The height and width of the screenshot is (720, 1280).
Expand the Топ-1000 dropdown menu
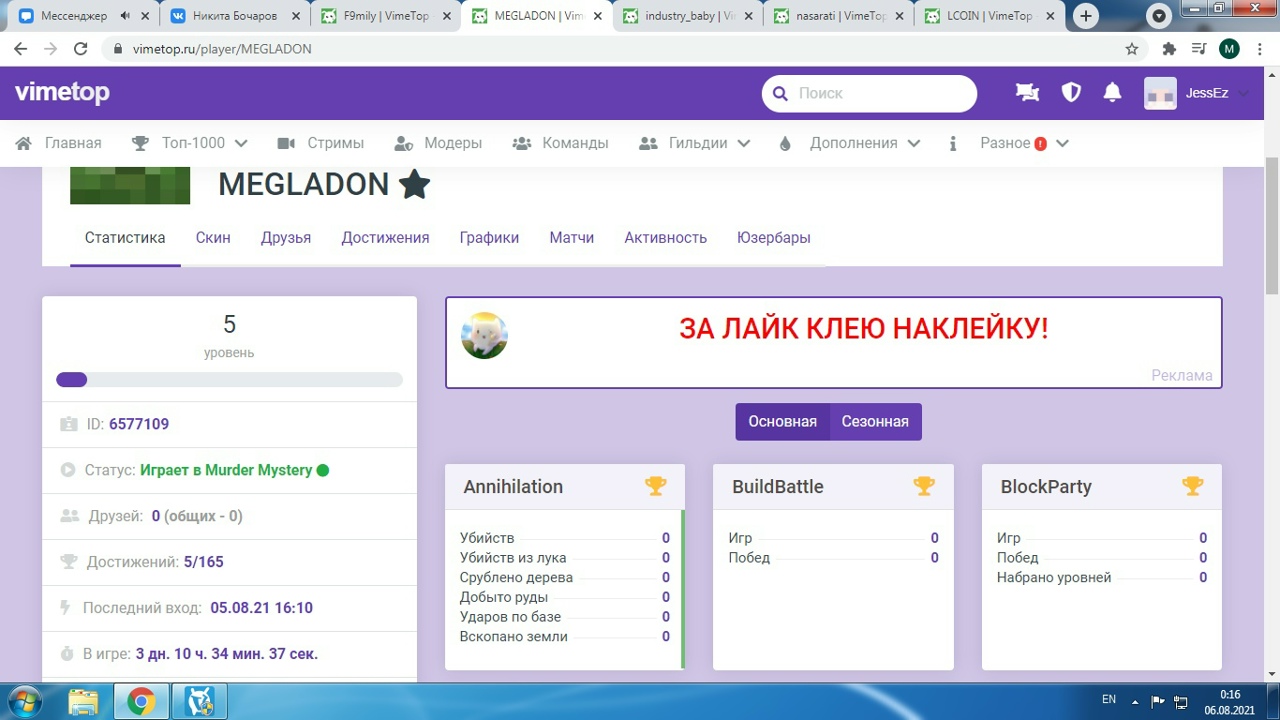click(190, 143)
